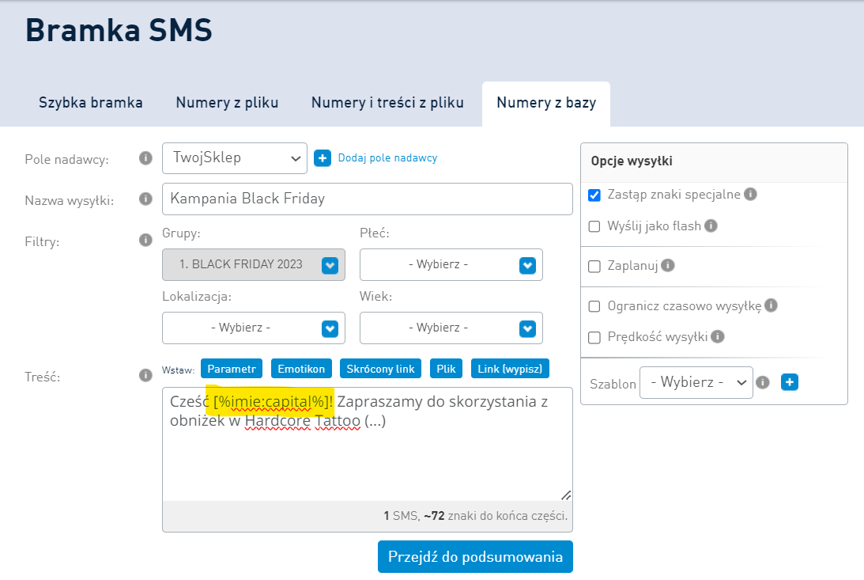This screenshot has height=580, width=864.
Task: Open the Szablon template dropdown
Action: 696,382
